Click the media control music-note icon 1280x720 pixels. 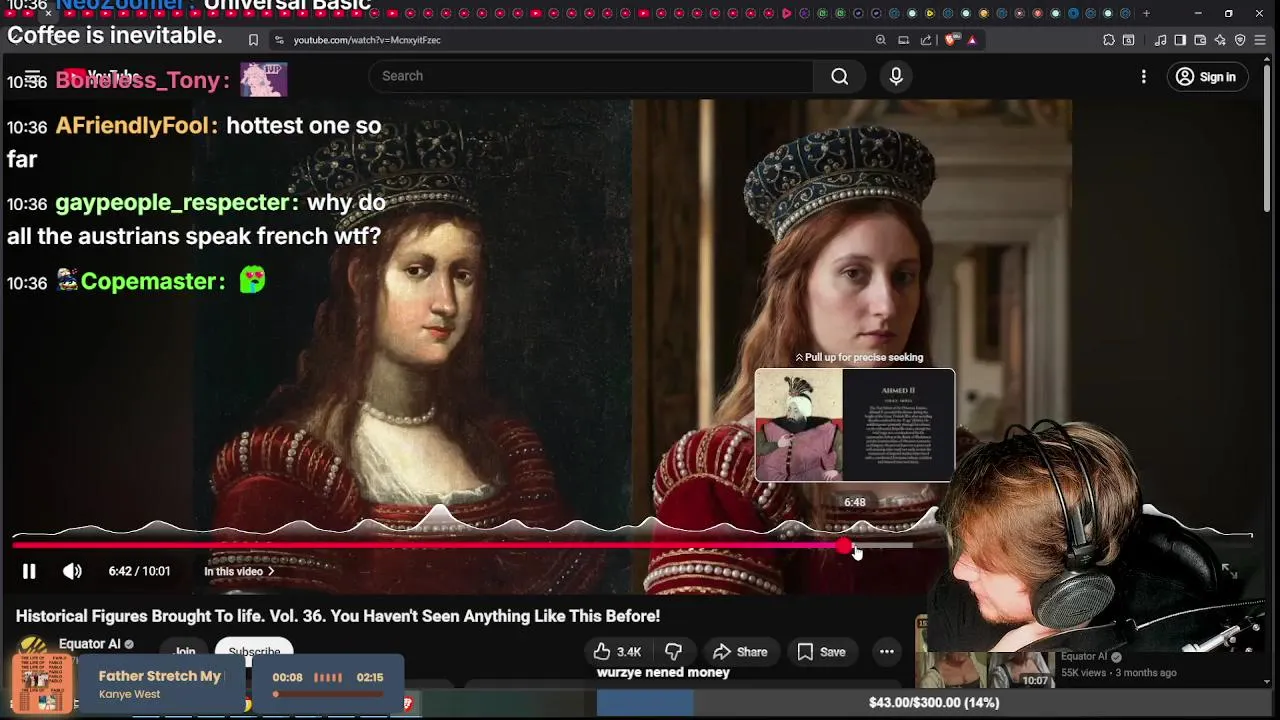(1160, 40)
